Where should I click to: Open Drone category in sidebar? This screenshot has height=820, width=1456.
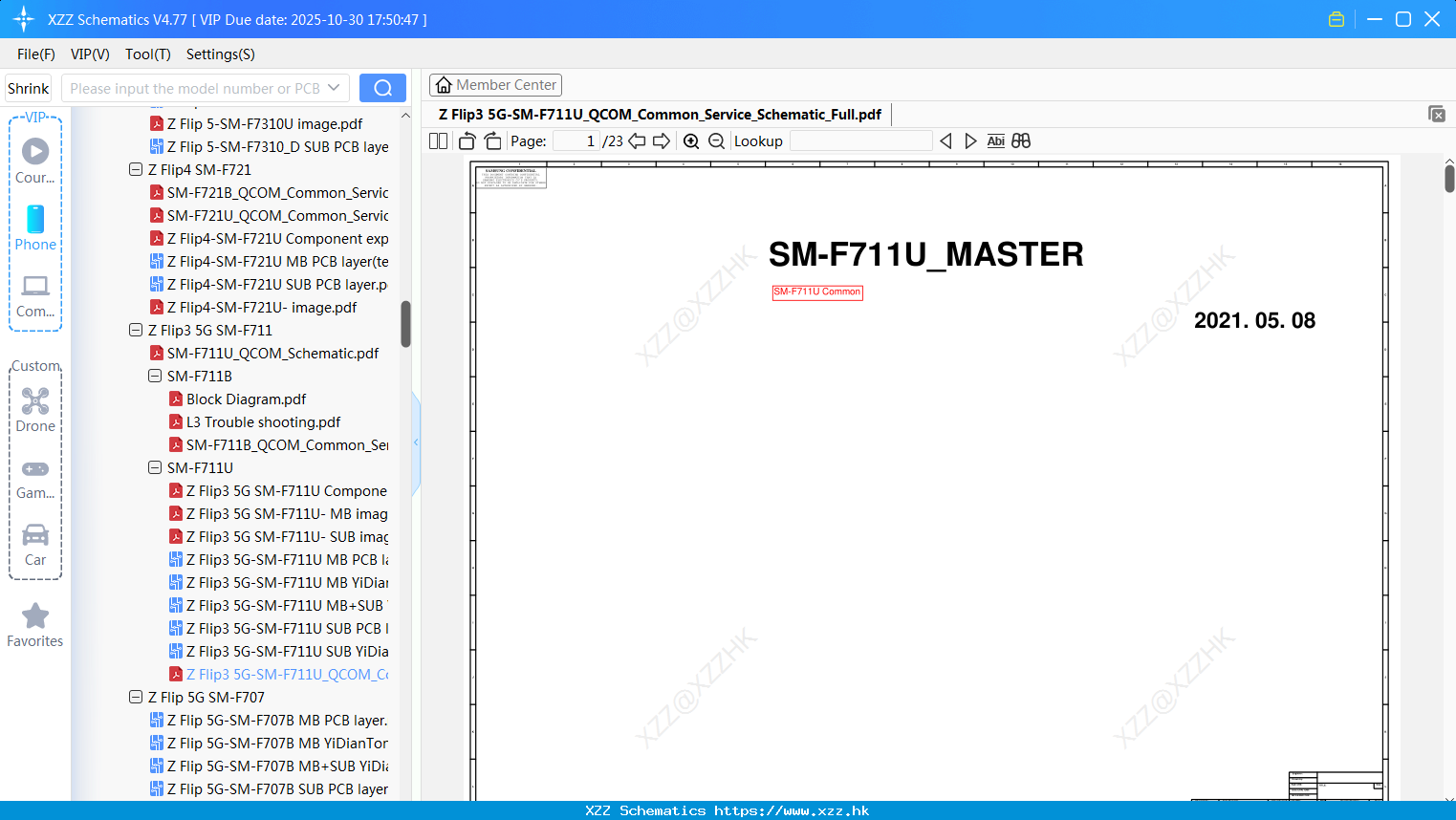(x=35, y=410)
